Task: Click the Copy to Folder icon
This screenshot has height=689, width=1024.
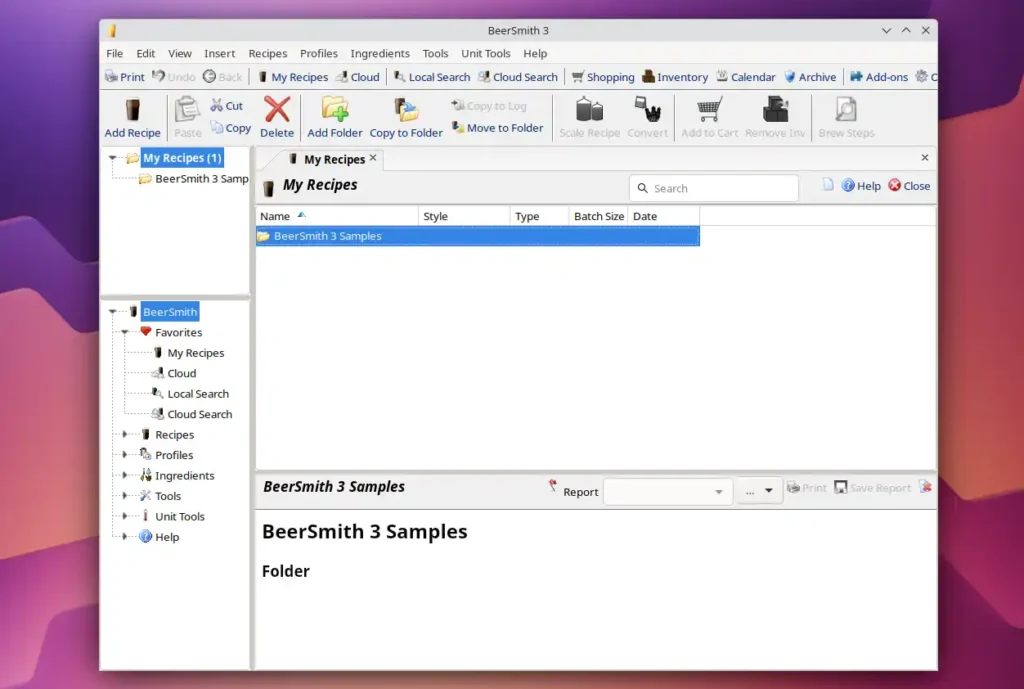Action: [406, 110]
